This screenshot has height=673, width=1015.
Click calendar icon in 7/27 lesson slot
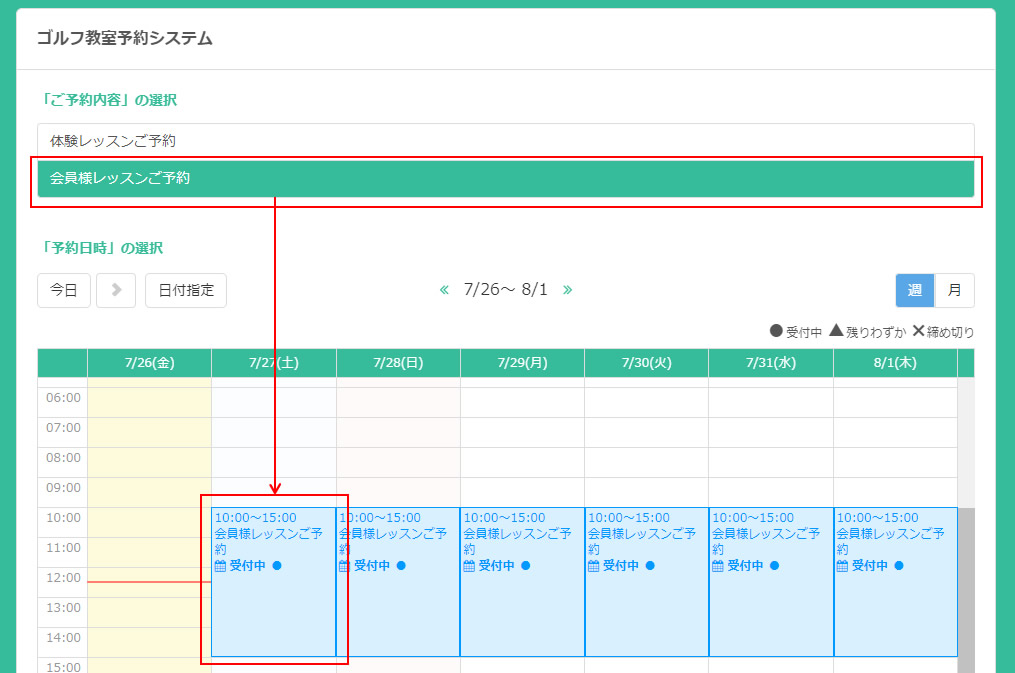point(221,566)
